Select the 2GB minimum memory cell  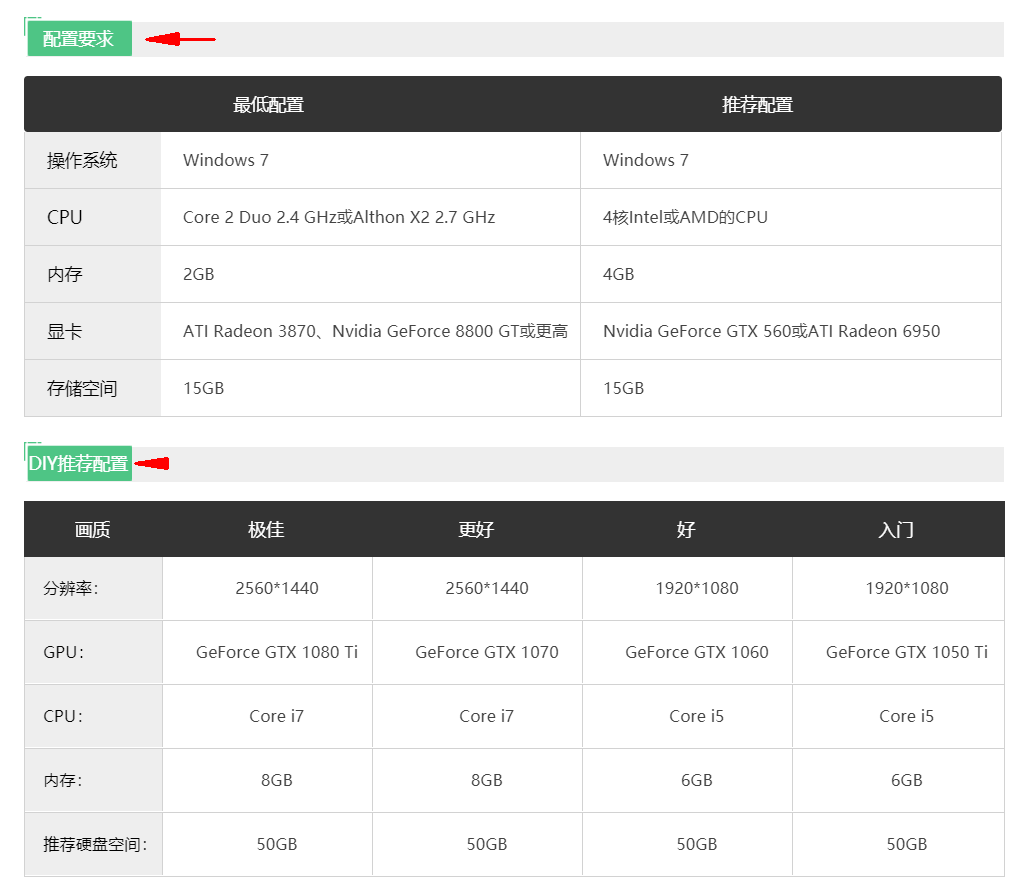pyautogui.click(x=199, y=274)
